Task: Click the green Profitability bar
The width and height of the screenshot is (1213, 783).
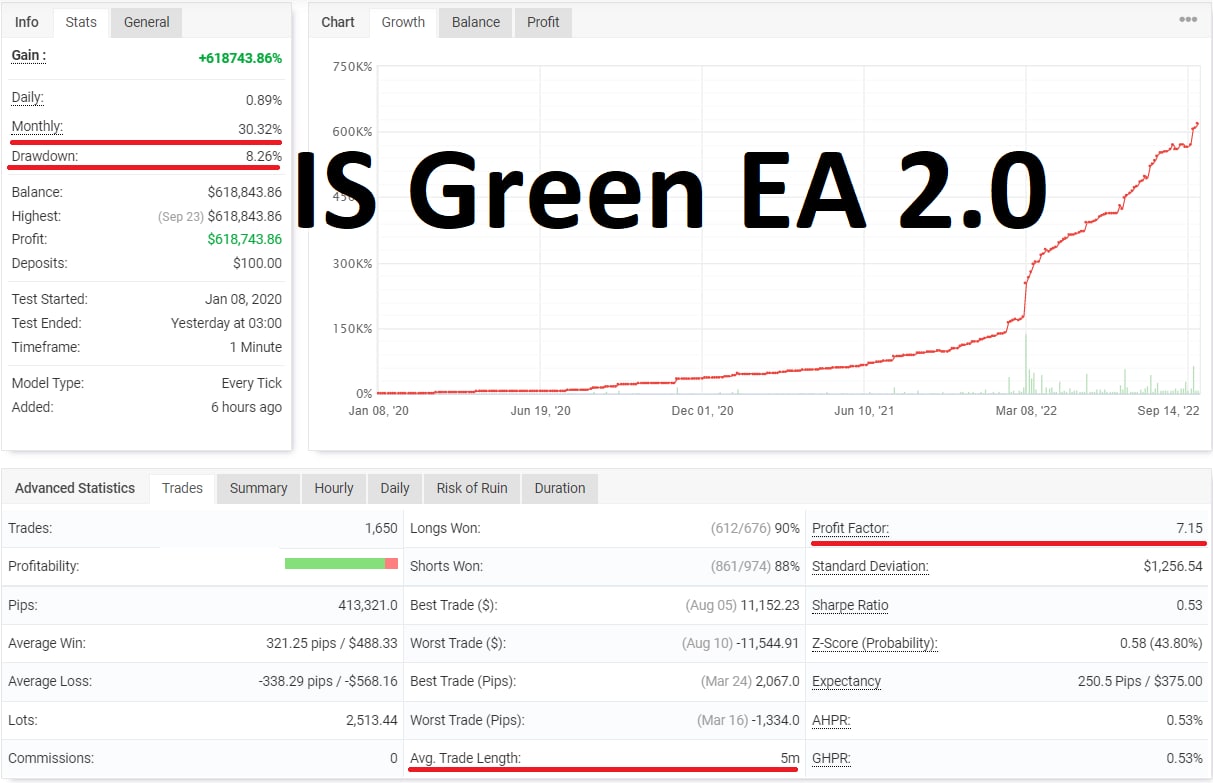Action: [334, 564]
